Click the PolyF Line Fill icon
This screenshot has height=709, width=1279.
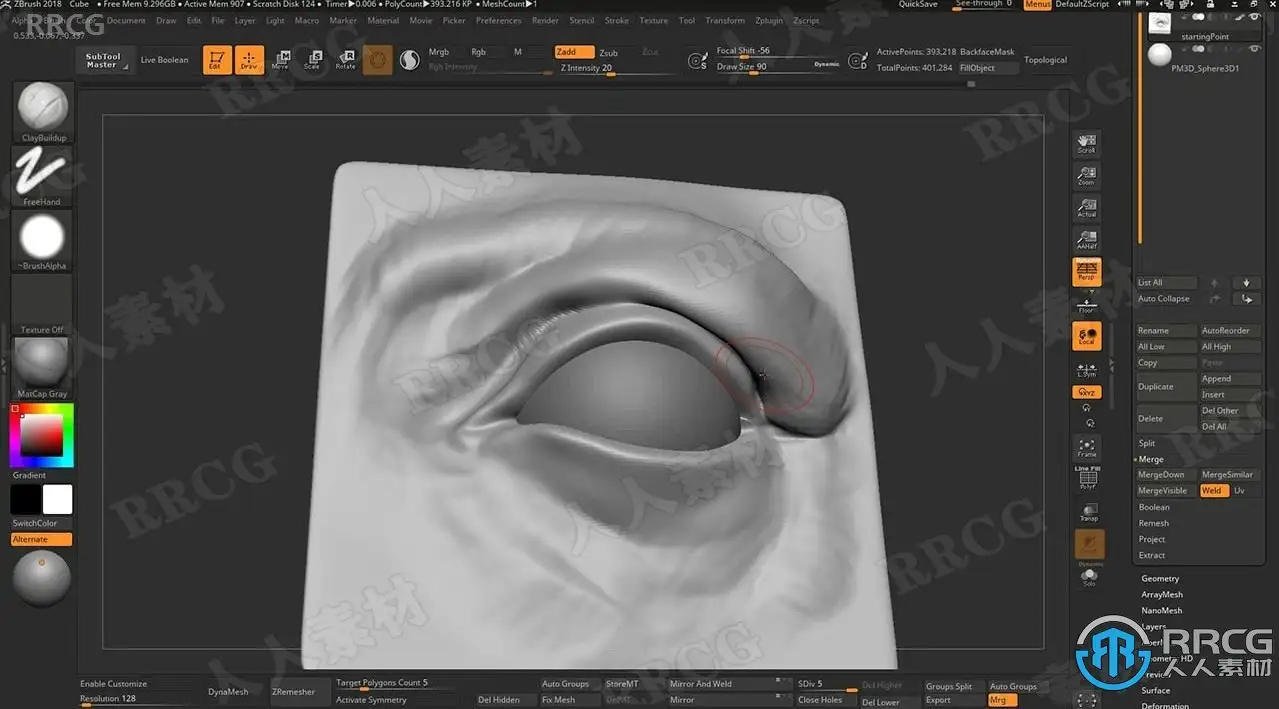(x=1087, y=479)
